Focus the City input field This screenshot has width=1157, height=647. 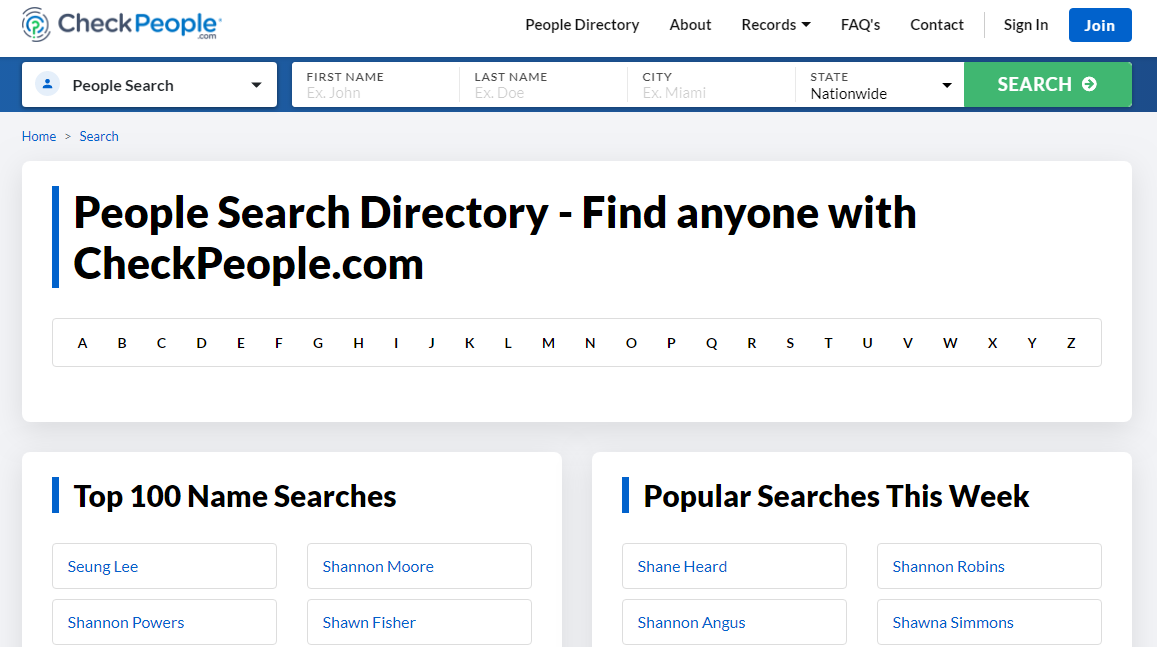point(711,85)
